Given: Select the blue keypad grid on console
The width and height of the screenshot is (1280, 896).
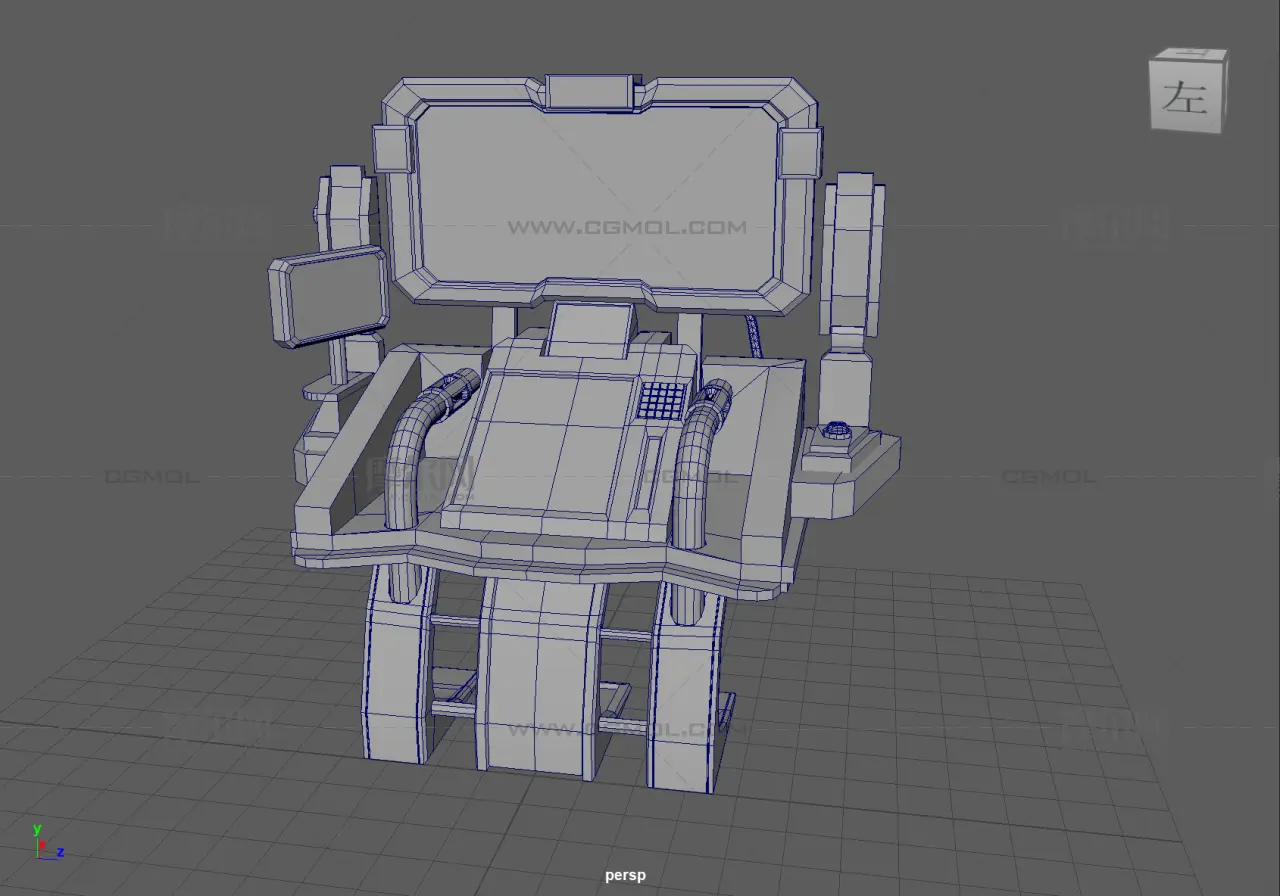Looking at the screenshot, I should click(x=662, y=400).
